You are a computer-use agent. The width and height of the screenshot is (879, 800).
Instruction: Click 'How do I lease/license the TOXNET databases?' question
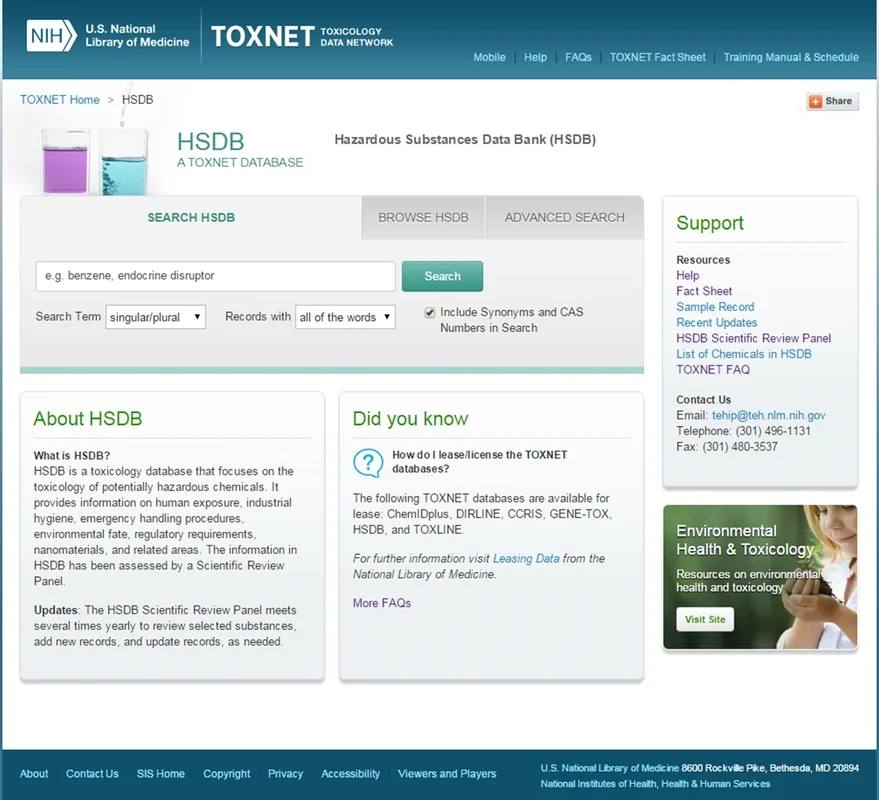point(480,461)
